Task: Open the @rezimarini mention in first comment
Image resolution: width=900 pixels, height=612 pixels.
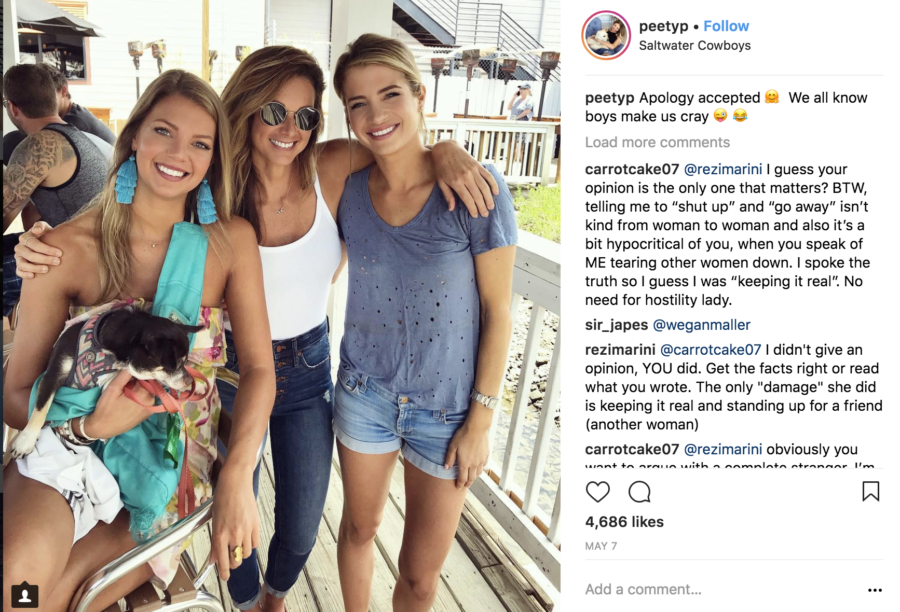Action: click(x=723, y=169)
